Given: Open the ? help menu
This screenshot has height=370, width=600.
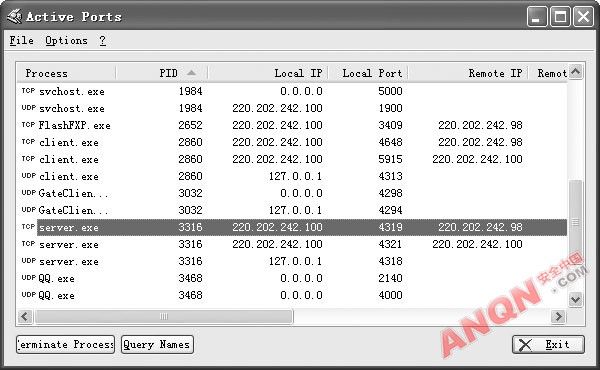Looking at the screenshot, I should point(102,40).
